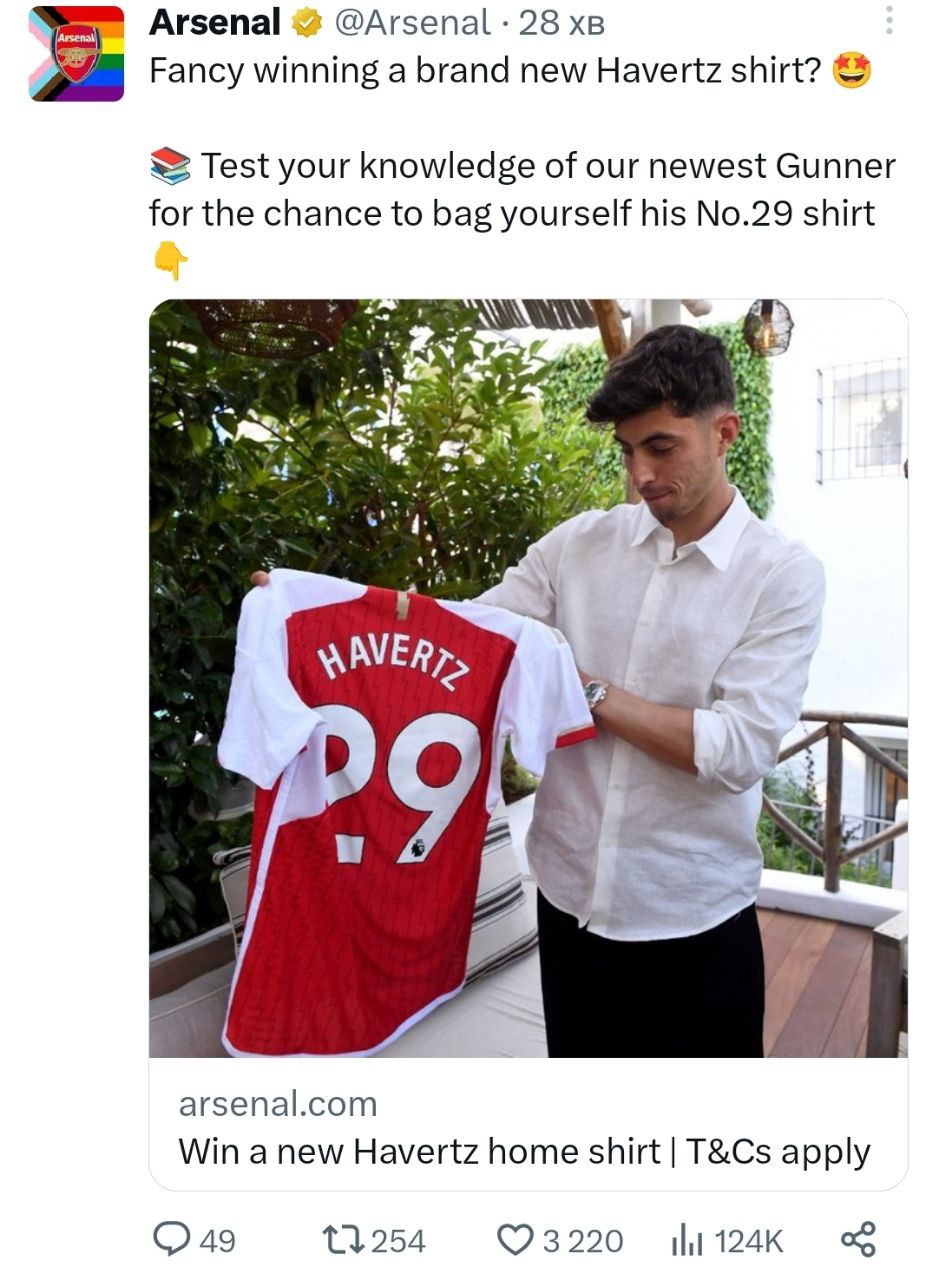Click the 49 replies count
This screenshot has width=937, height=1280.
(x=218, y=1241)
